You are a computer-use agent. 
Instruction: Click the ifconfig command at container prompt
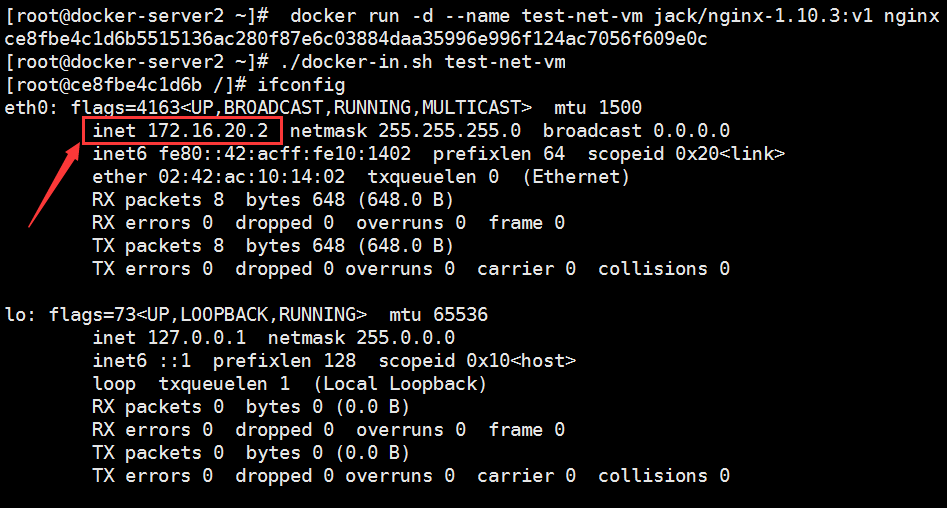click(301, 85)
